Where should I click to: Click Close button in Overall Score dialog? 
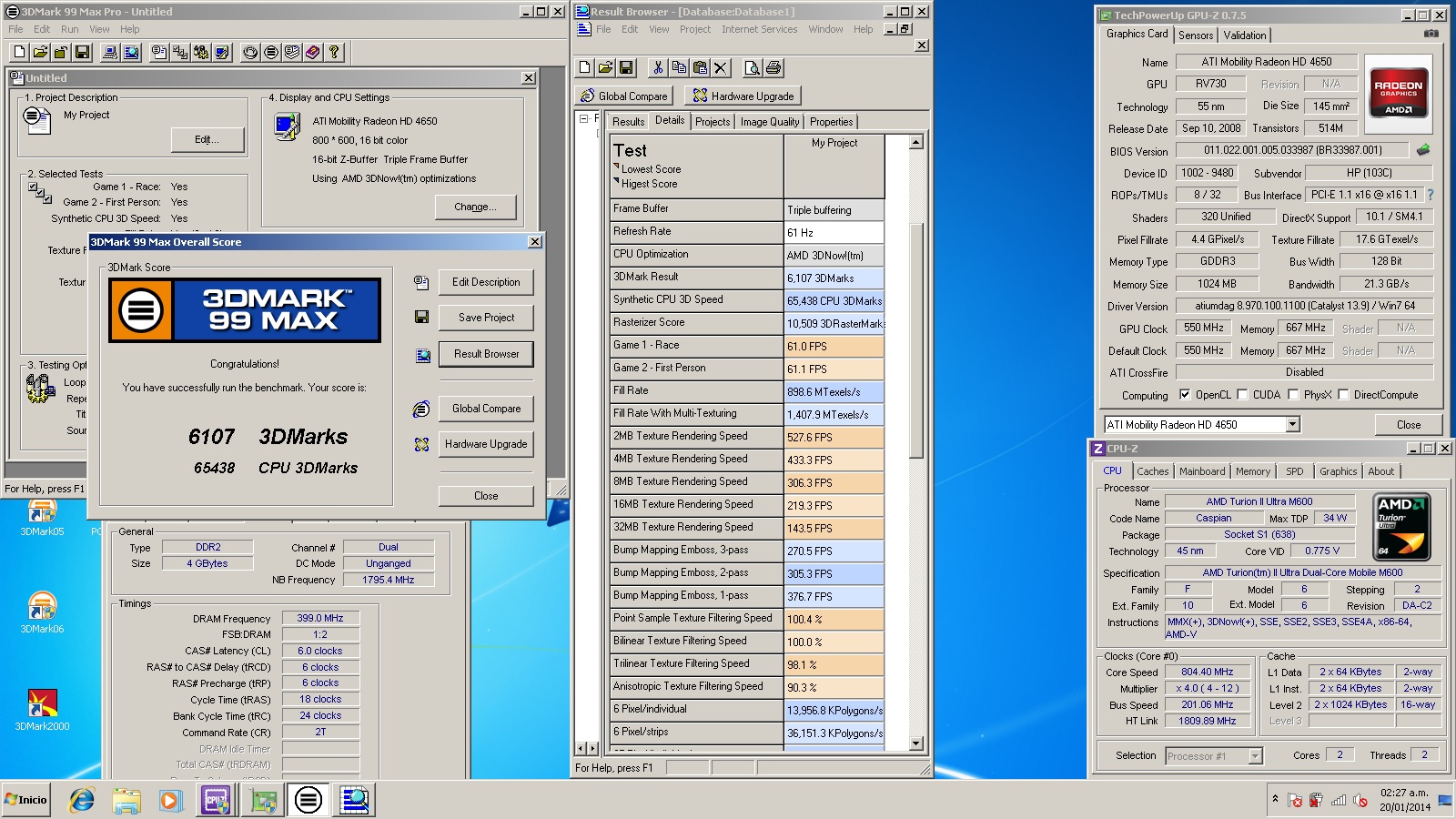pyautogui.click(x=486, y=496)
